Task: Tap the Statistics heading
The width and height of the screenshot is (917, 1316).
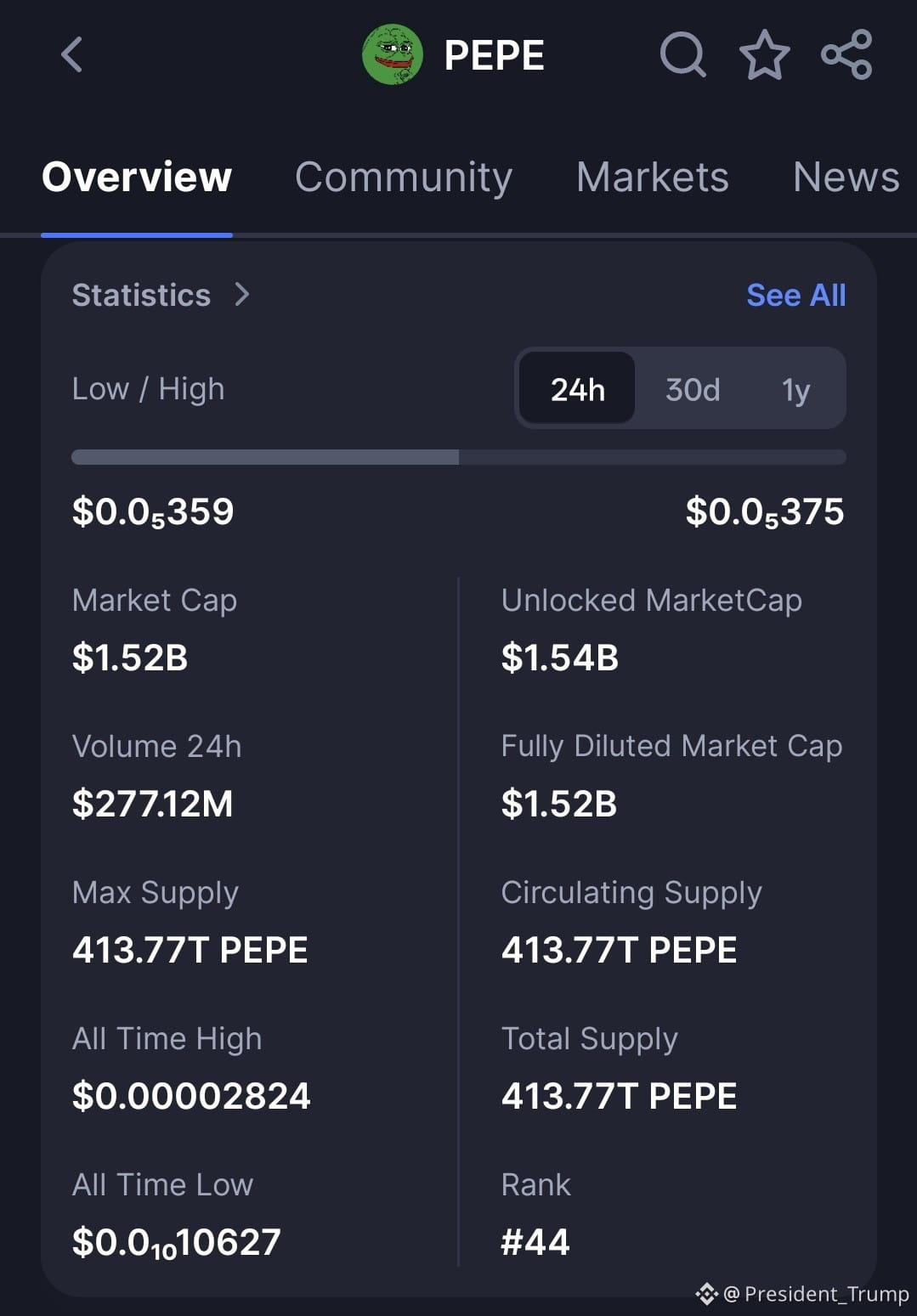Action: coord(141,295)
